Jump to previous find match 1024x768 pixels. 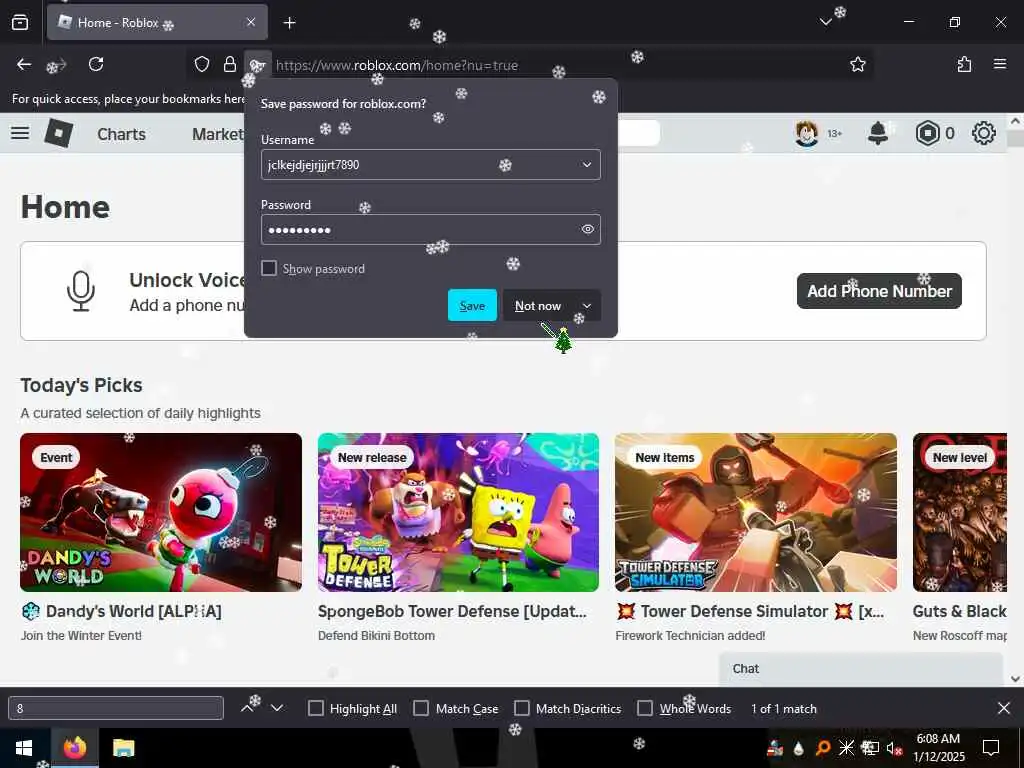[248, 708]
